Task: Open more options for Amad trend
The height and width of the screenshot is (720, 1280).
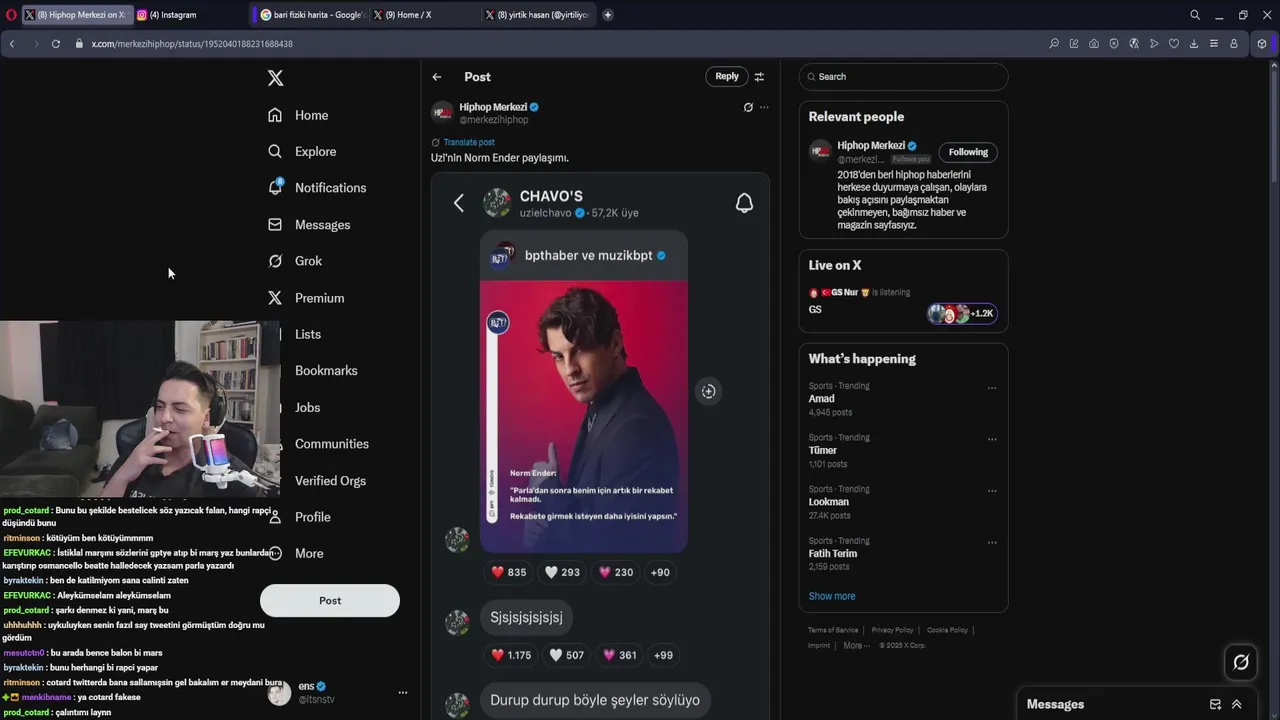Action: click(992, 388)
